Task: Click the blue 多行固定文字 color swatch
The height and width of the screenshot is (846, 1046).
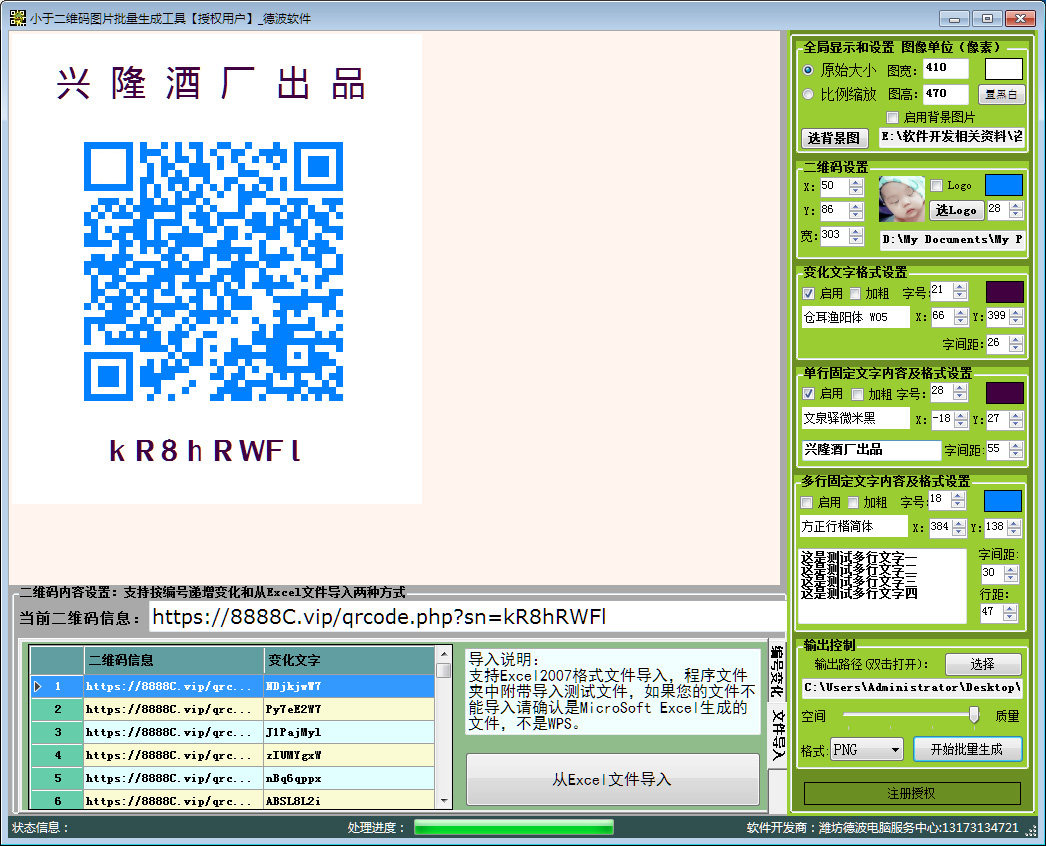Action: pyautogui.click(x=1003, y=501)
